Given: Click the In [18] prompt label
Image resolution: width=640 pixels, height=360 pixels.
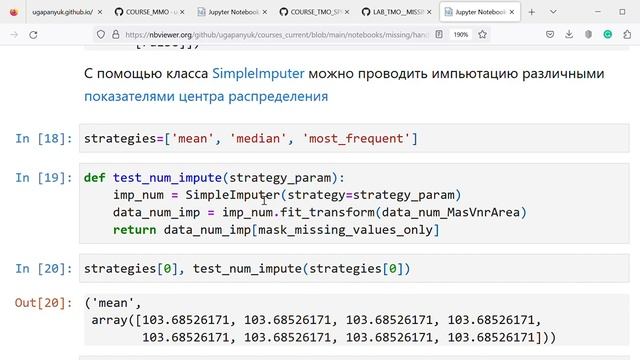Looking at the screenshot, I should pyautogui.click(x=44, y=139).
